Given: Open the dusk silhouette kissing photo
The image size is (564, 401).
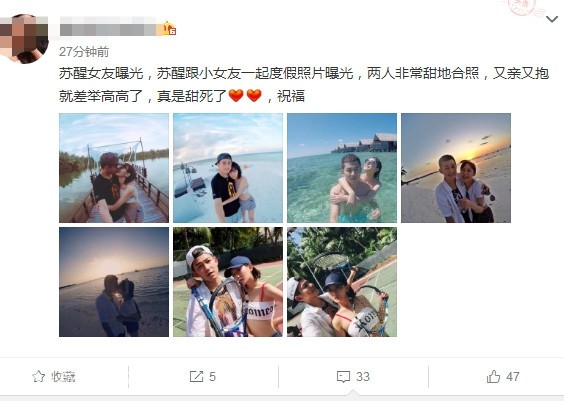Looking at the screenshot, I should coord(114,282).
